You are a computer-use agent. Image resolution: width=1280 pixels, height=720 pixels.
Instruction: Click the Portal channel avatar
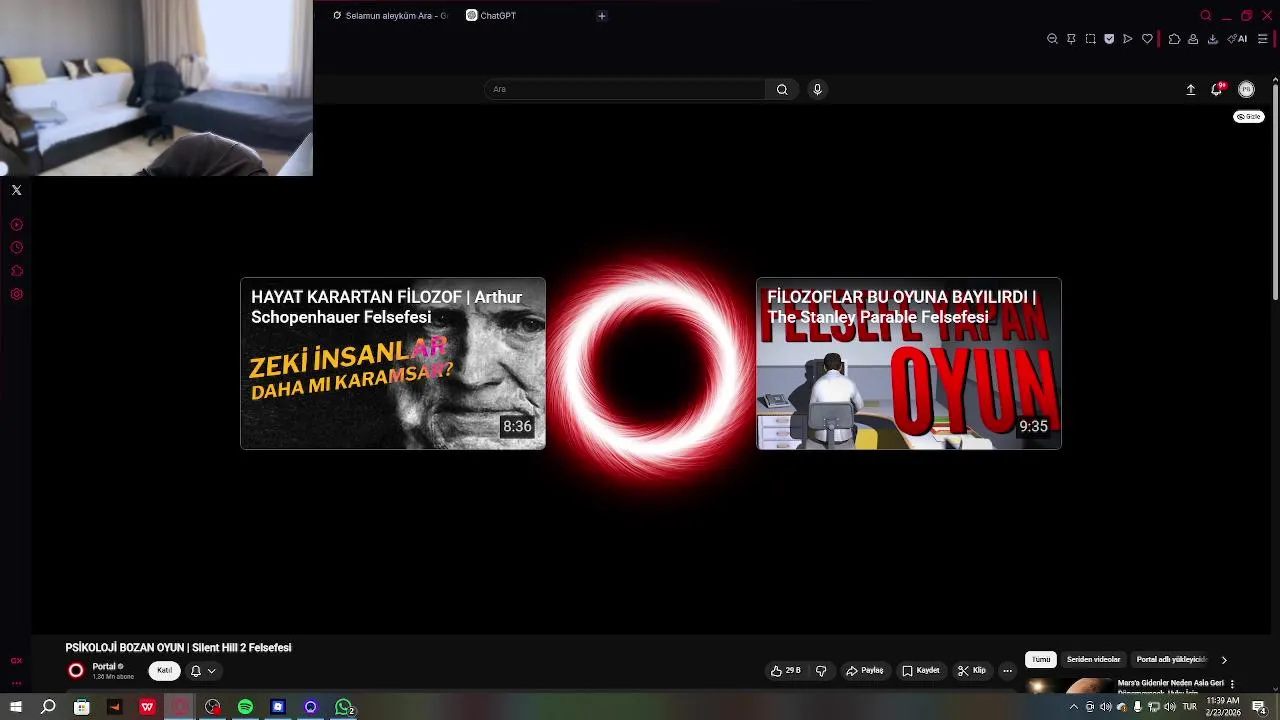coord(76,671)
